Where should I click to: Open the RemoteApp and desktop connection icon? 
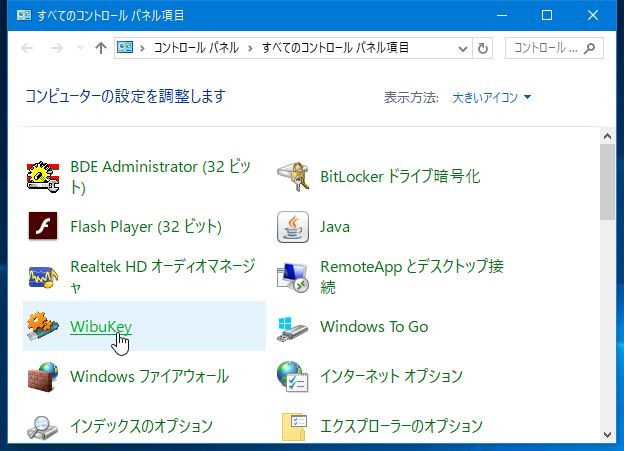tap(293, 277)
